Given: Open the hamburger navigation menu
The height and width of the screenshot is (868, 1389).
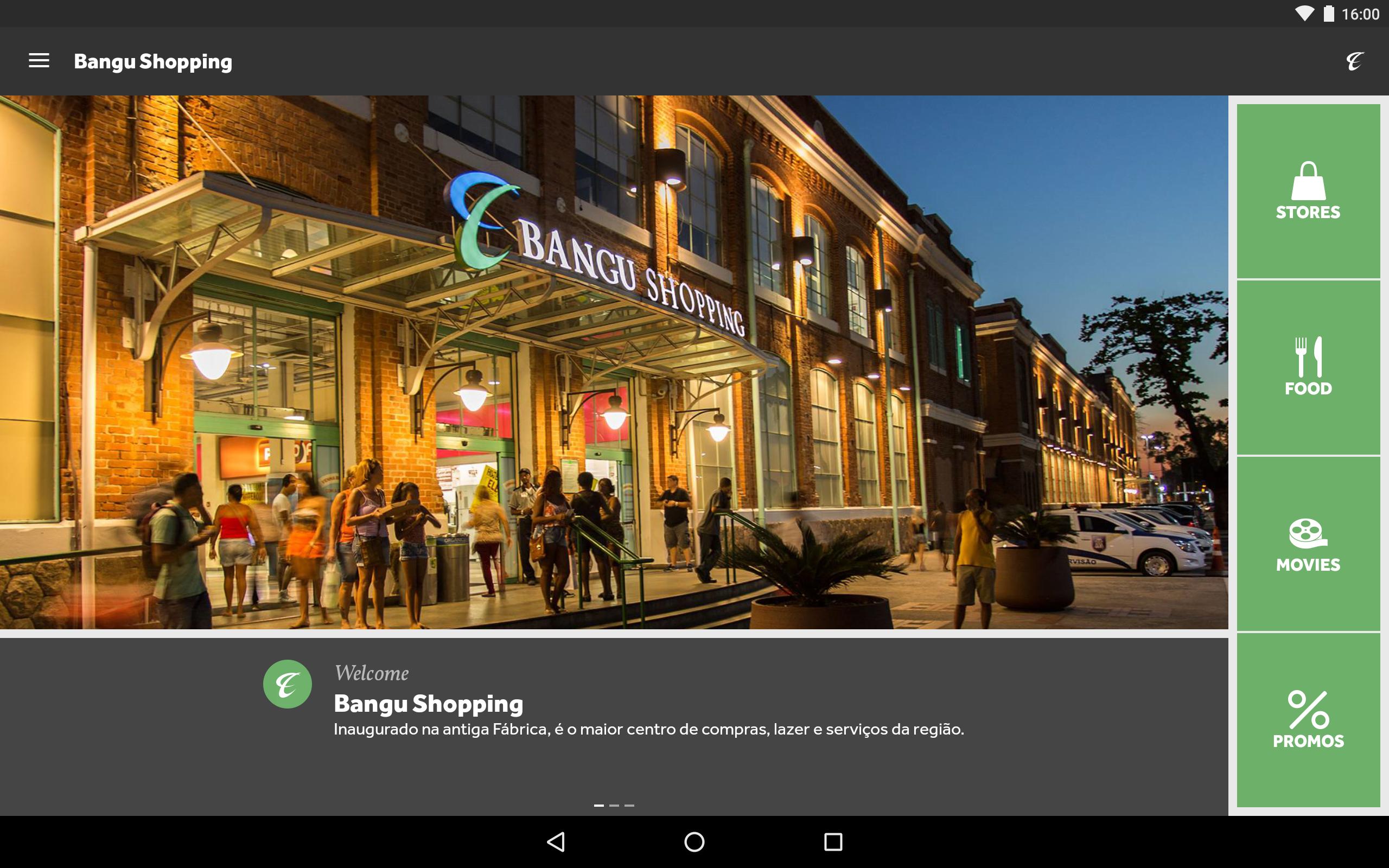Looking at the screenshot, I should [39, 60].
